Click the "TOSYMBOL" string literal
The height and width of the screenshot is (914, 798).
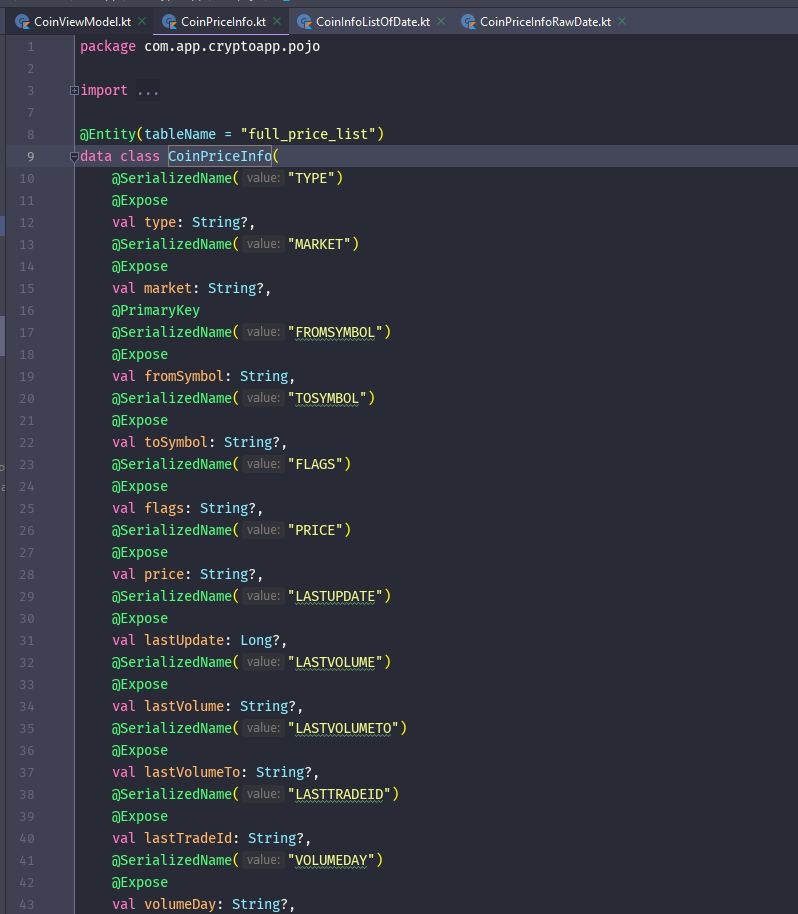(x=327, y=398)
